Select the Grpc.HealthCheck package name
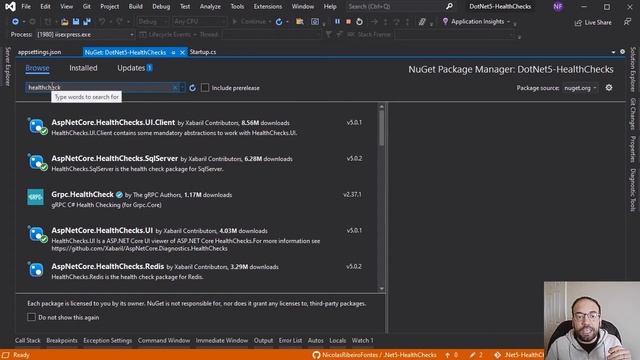Viewport: 640px width, 360px height. [82, 195]
